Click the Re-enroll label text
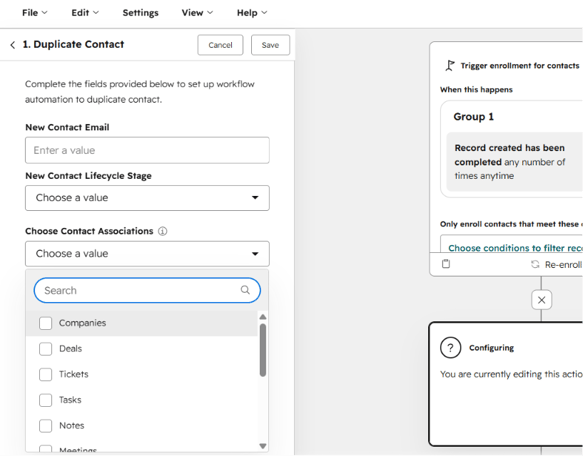Image resolution: width=583 pixels, height=456 pixels. point(563,265)
